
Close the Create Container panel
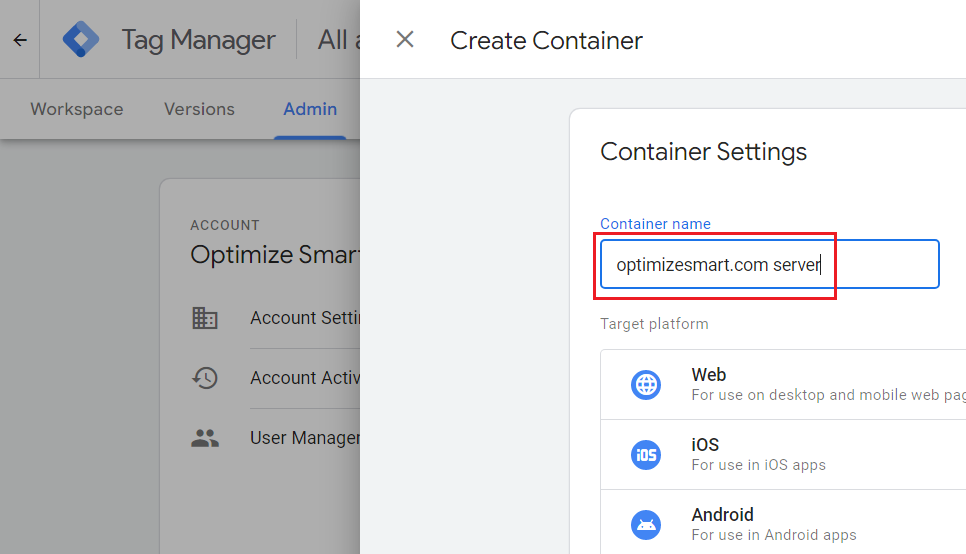[x=405, y=40]
